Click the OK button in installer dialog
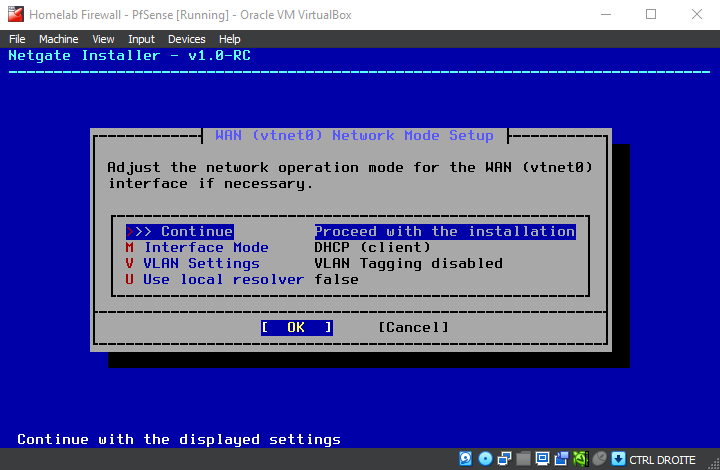 click(x=297, y=327)
